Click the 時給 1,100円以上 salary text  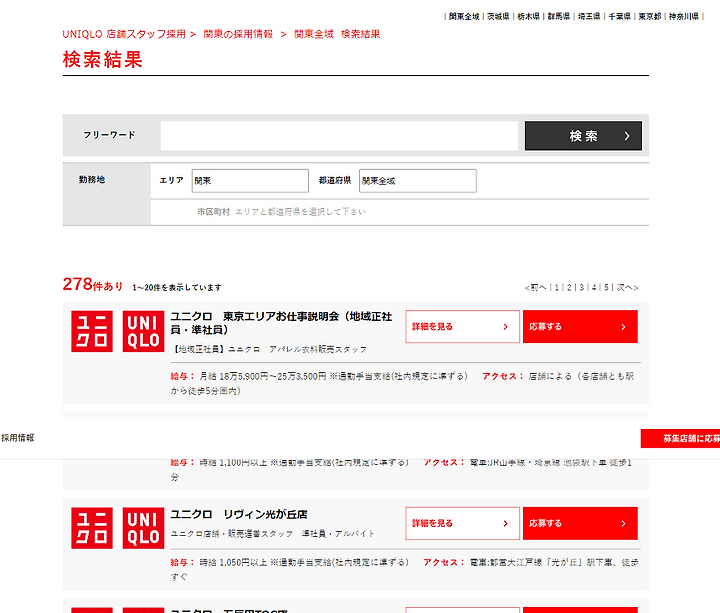tap(289, 462)
